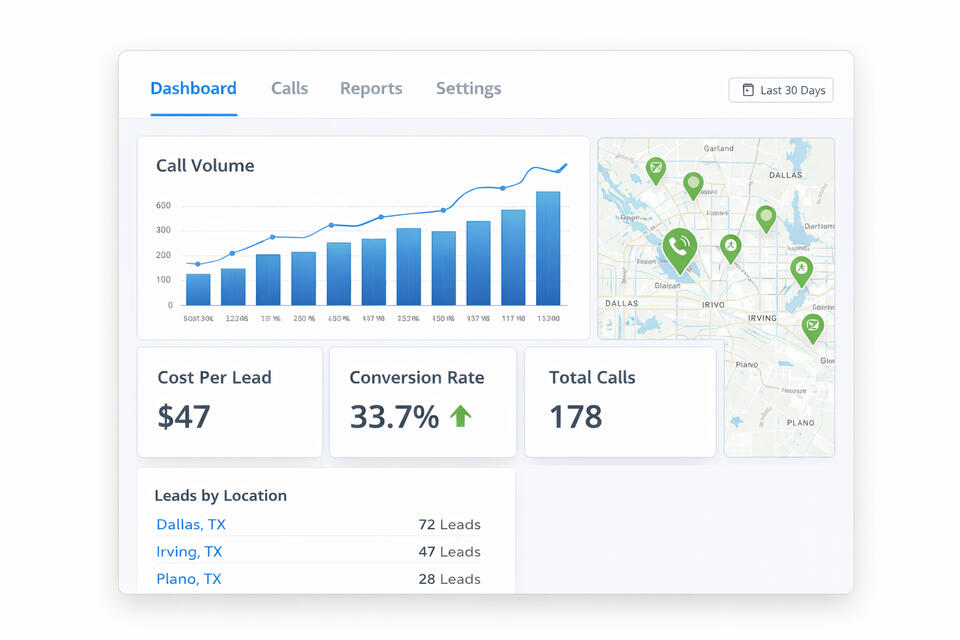Click the plain dot pin below upper DALLAS label
This screenshot has height=640, width=960.
(766, 216)
